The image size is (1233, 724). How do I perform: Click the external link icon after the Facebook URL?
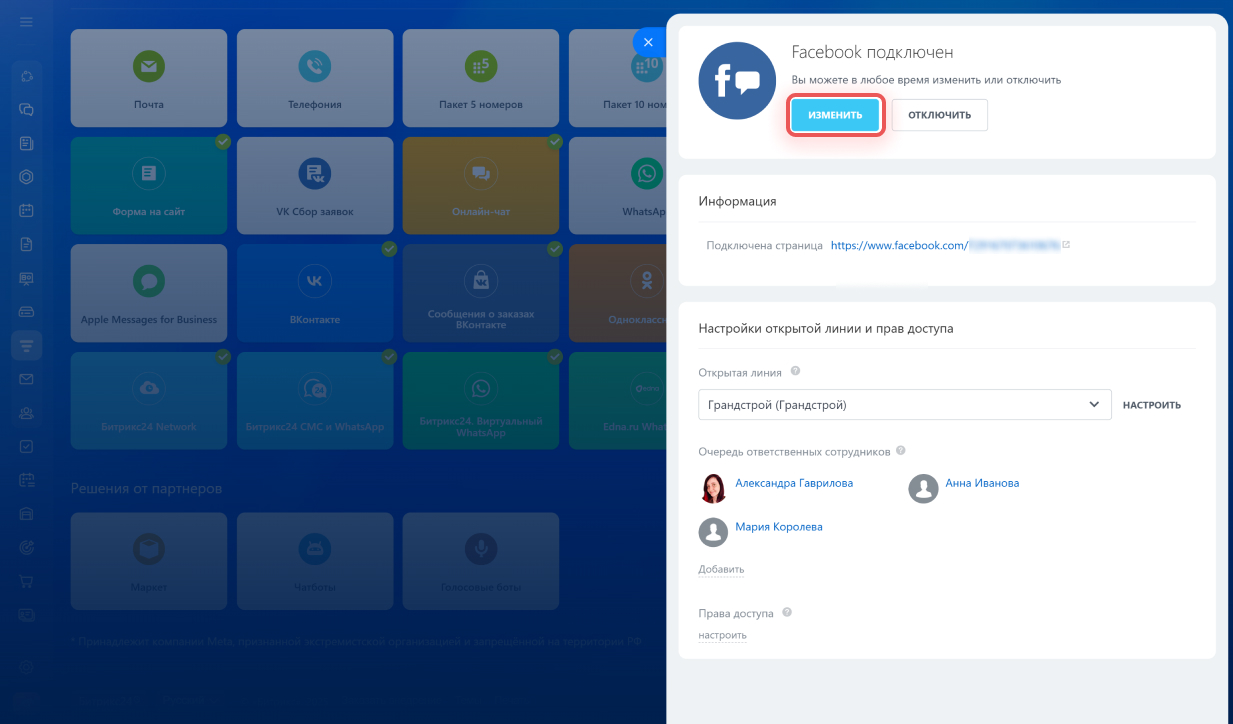pos(1066,244)
